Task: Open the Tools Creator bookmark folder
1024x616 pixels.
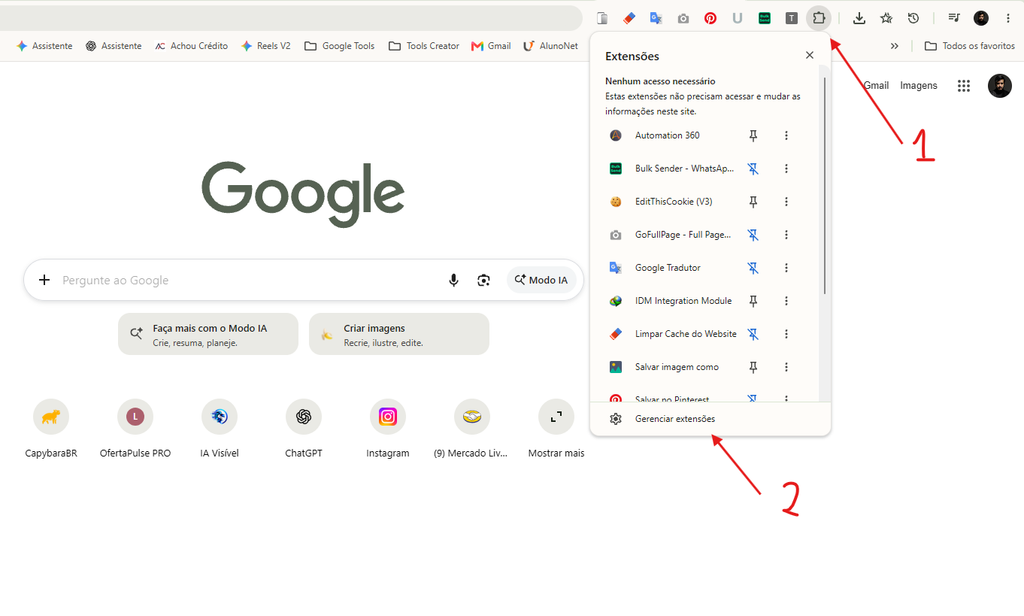Action: [x=424, y=46]
